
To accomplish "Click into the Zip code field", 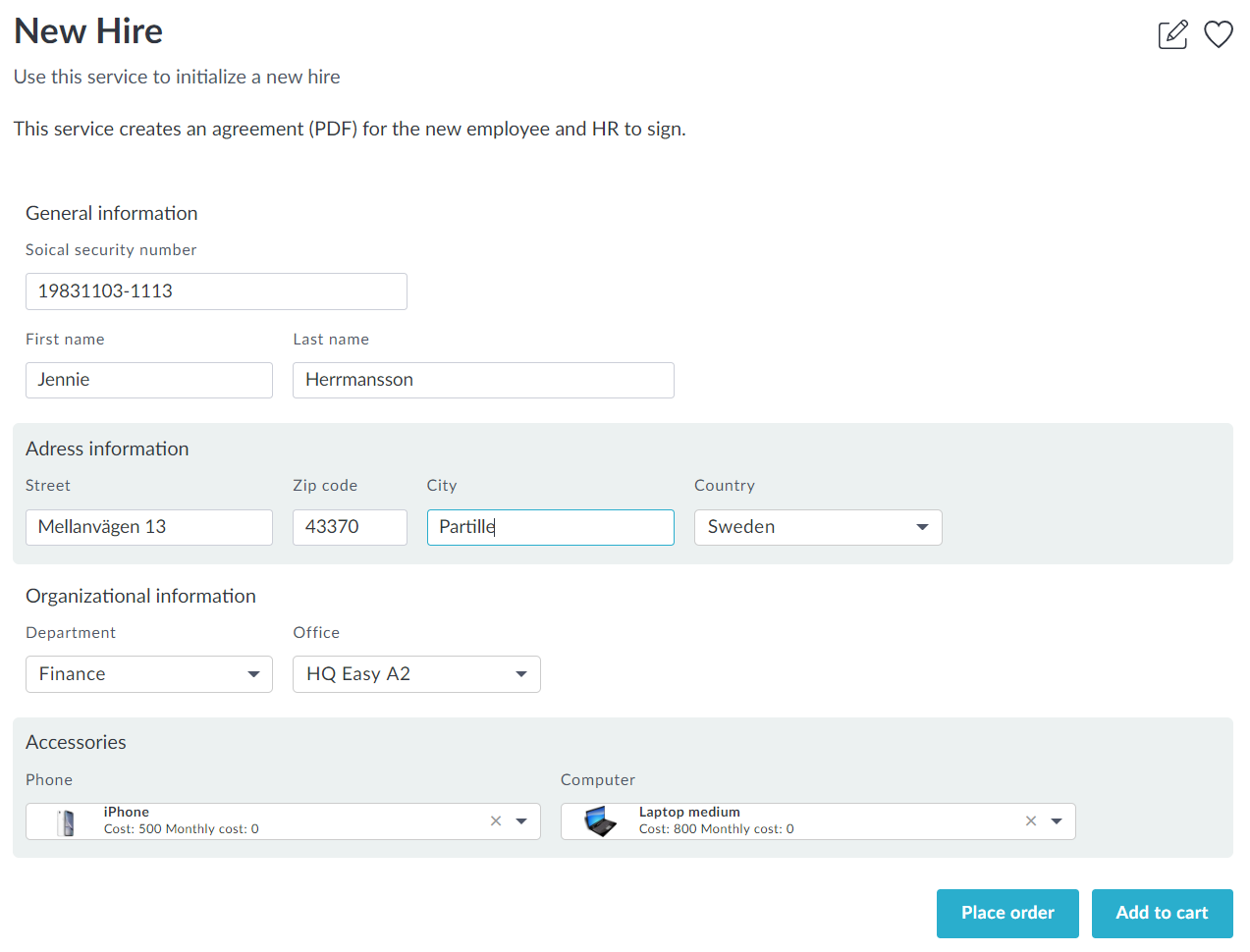I will pyautogui.click(x=350, y=527).
